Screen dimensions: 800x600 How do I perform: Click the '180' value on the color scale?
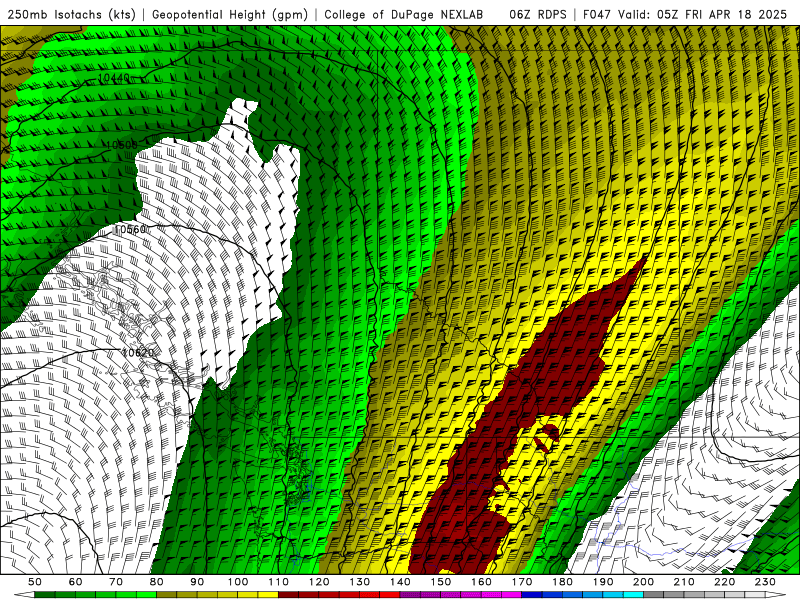(x=563, y=582)
